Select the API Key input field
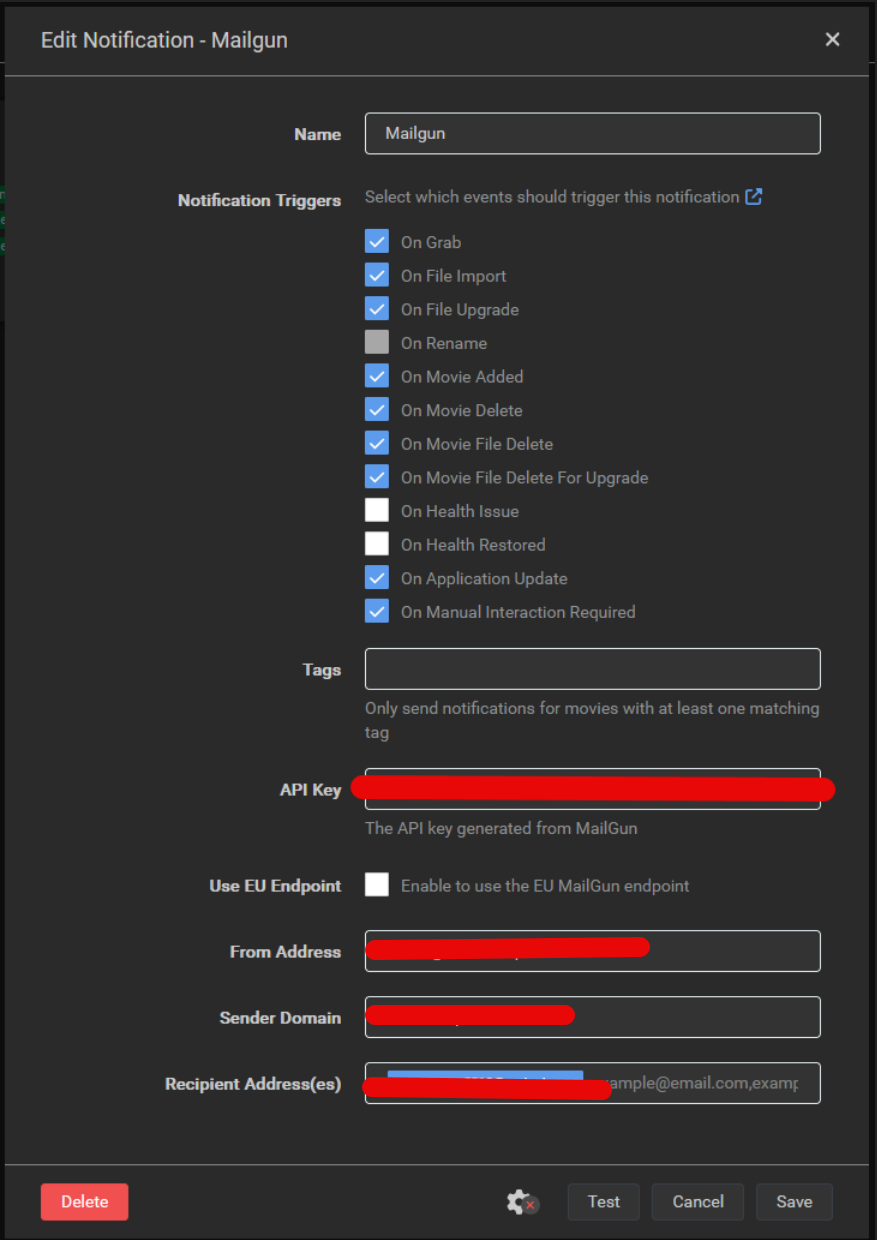The image size is (877, 1240). click(x=593, y=789)
